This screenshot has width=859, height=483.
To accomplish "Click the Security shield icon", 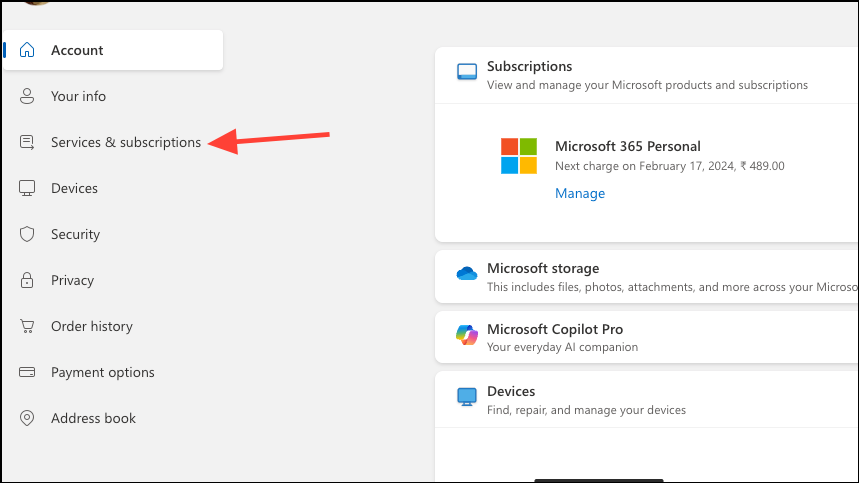I will click(27, 234).
